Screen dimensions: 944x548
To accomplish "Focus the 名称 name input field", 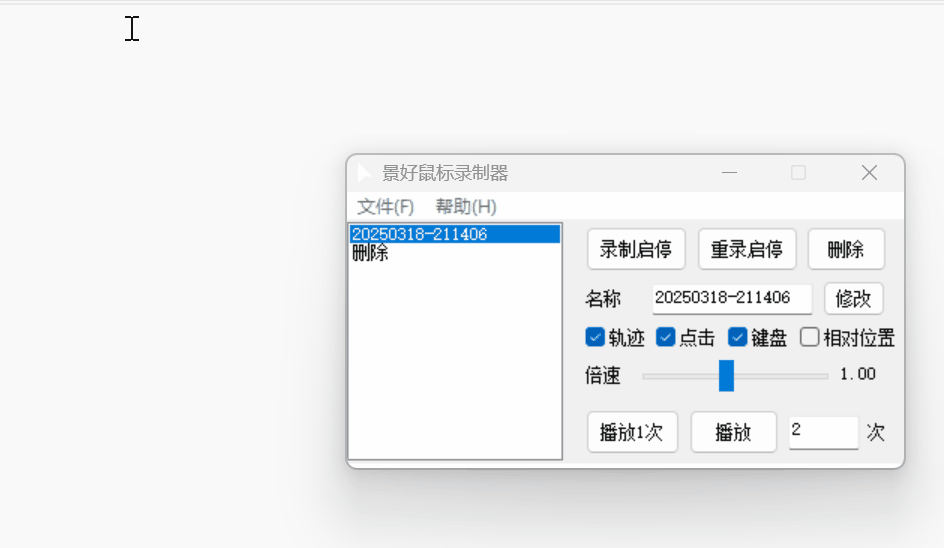I will (732, 298).
